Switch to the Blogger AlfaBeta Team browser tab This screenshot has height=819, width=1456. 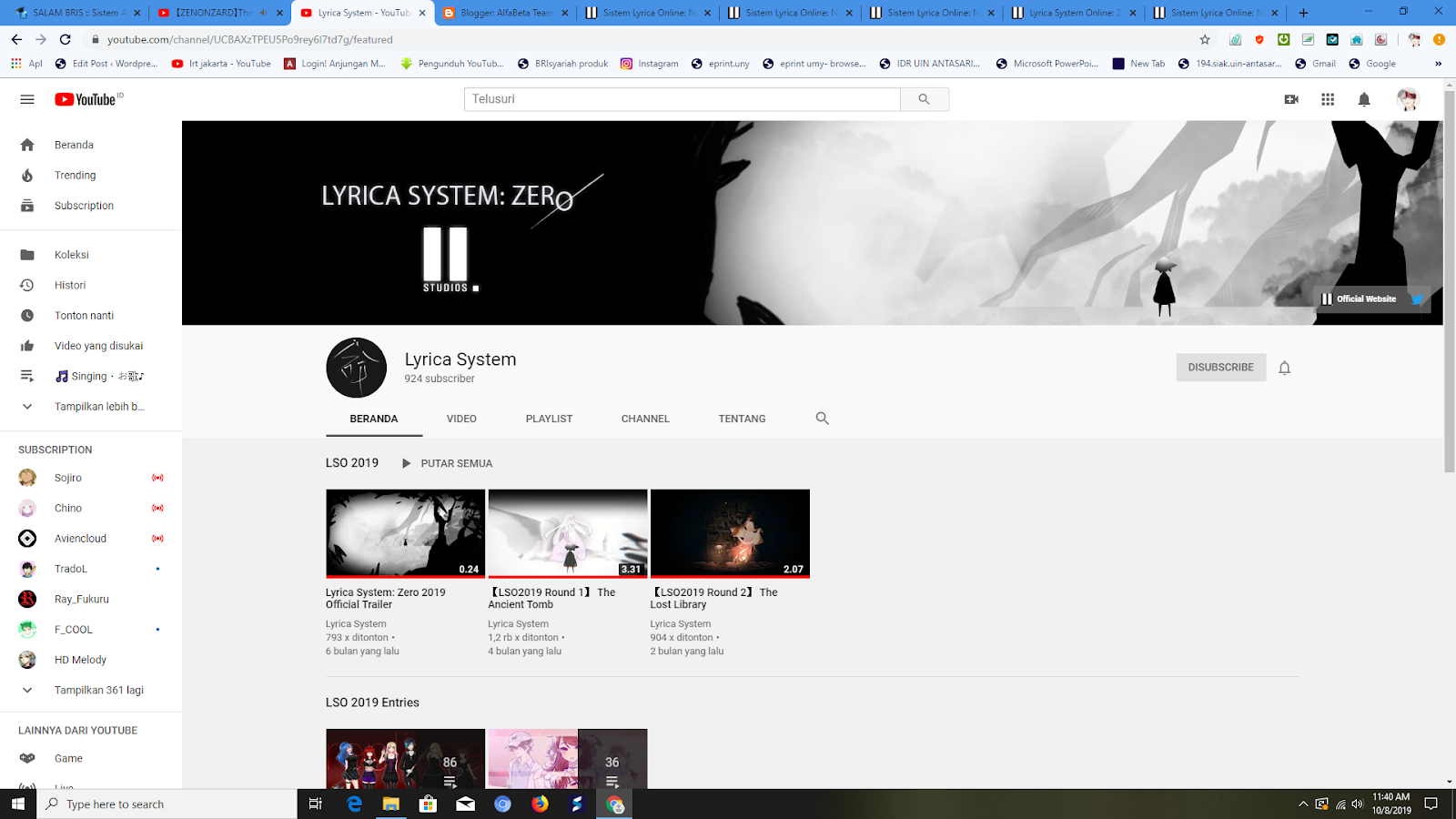505,13
